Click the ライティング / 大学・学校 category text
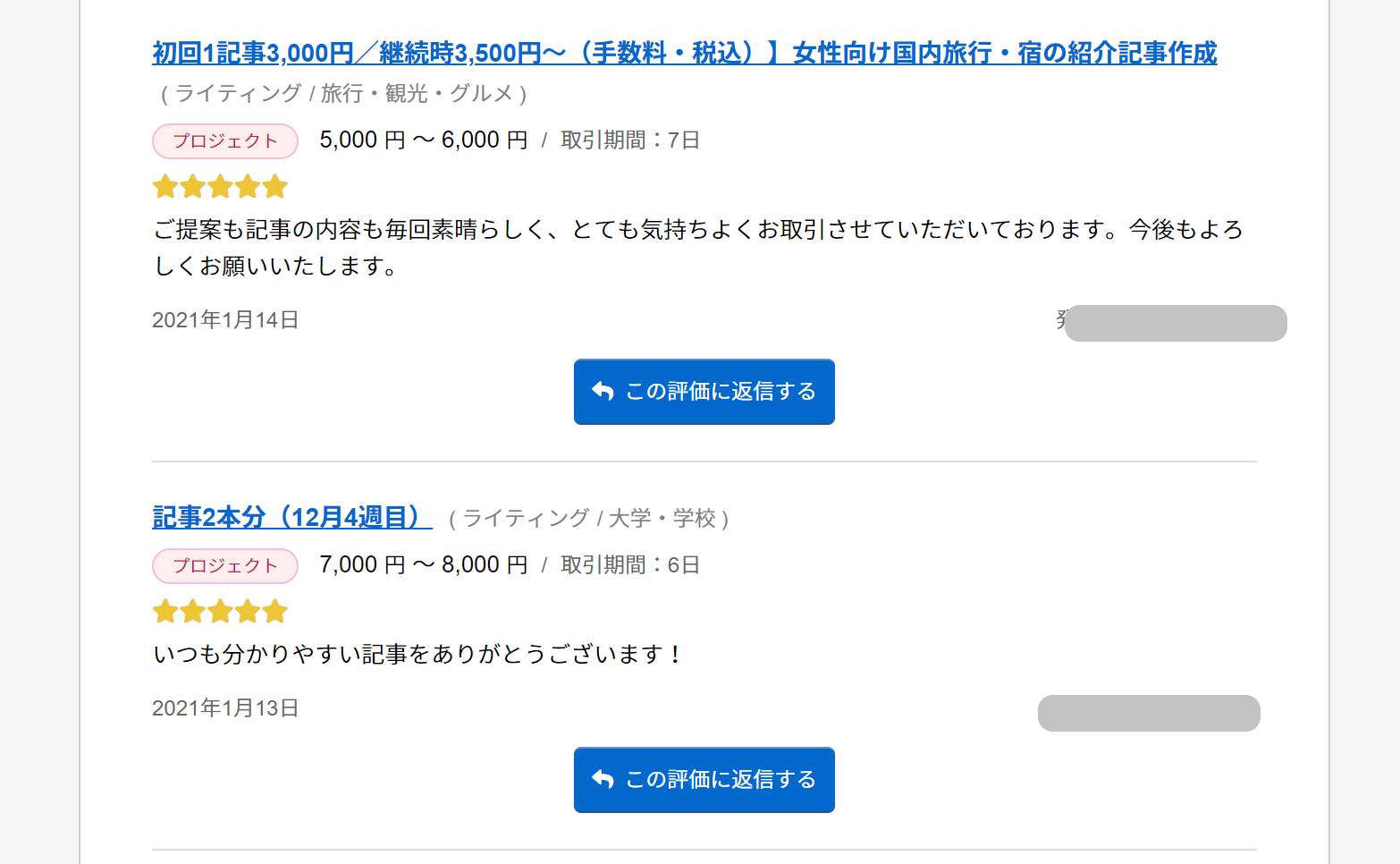Viewport: 1400px width, 864px height. [589, 519]
